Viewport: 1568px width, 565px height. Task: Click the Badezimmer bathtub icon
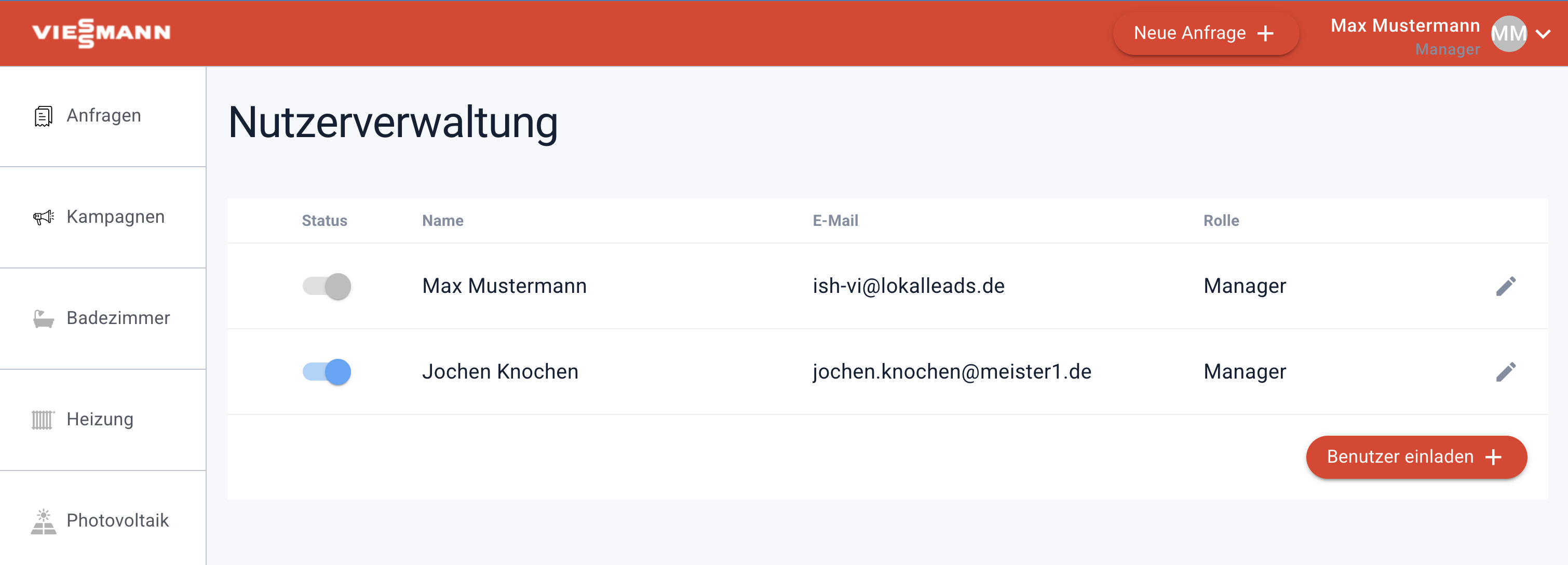(43, 318)
